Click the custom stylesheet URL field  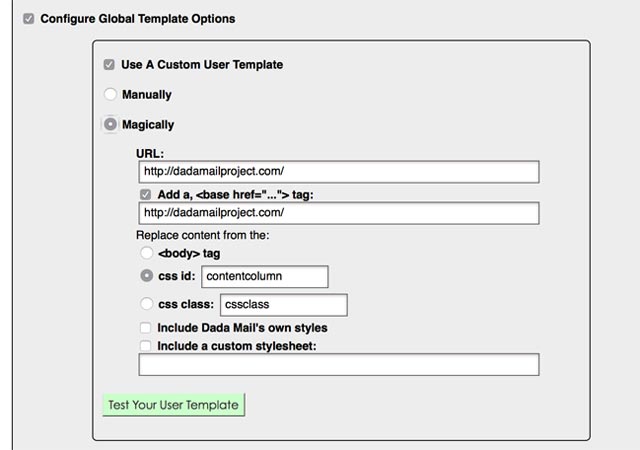pyautogui.click(x=339, y=364)
